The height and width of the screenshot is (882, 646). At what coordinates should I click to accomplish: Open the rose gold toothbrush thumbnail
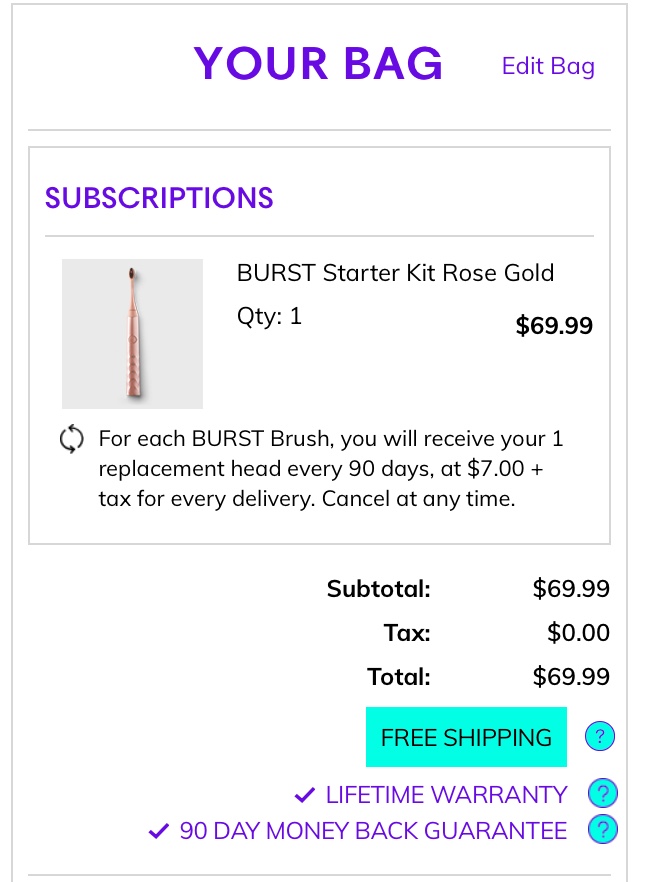(x=132, y=334)
